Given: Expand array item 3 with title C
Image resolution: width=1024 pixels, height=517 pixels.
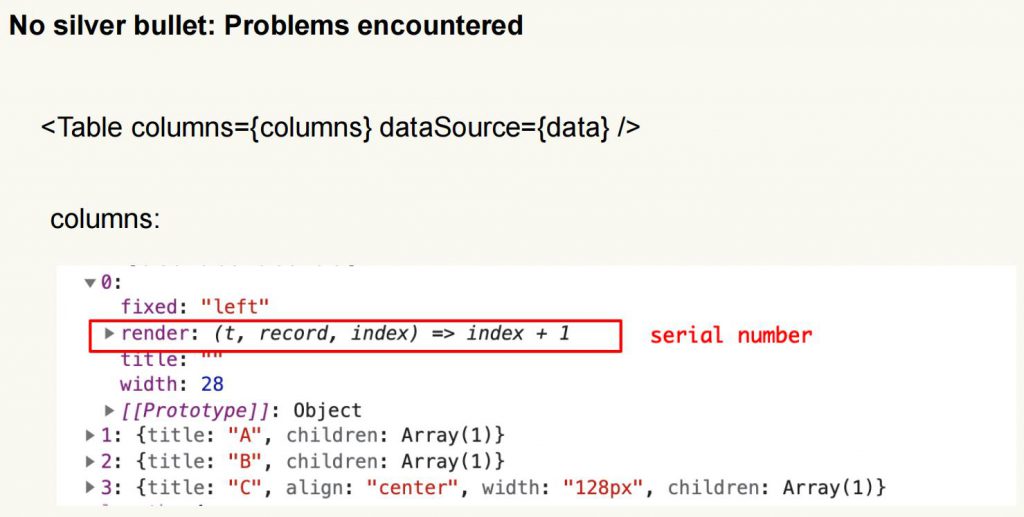Looking at the screenshot, I should coord(91,488).
